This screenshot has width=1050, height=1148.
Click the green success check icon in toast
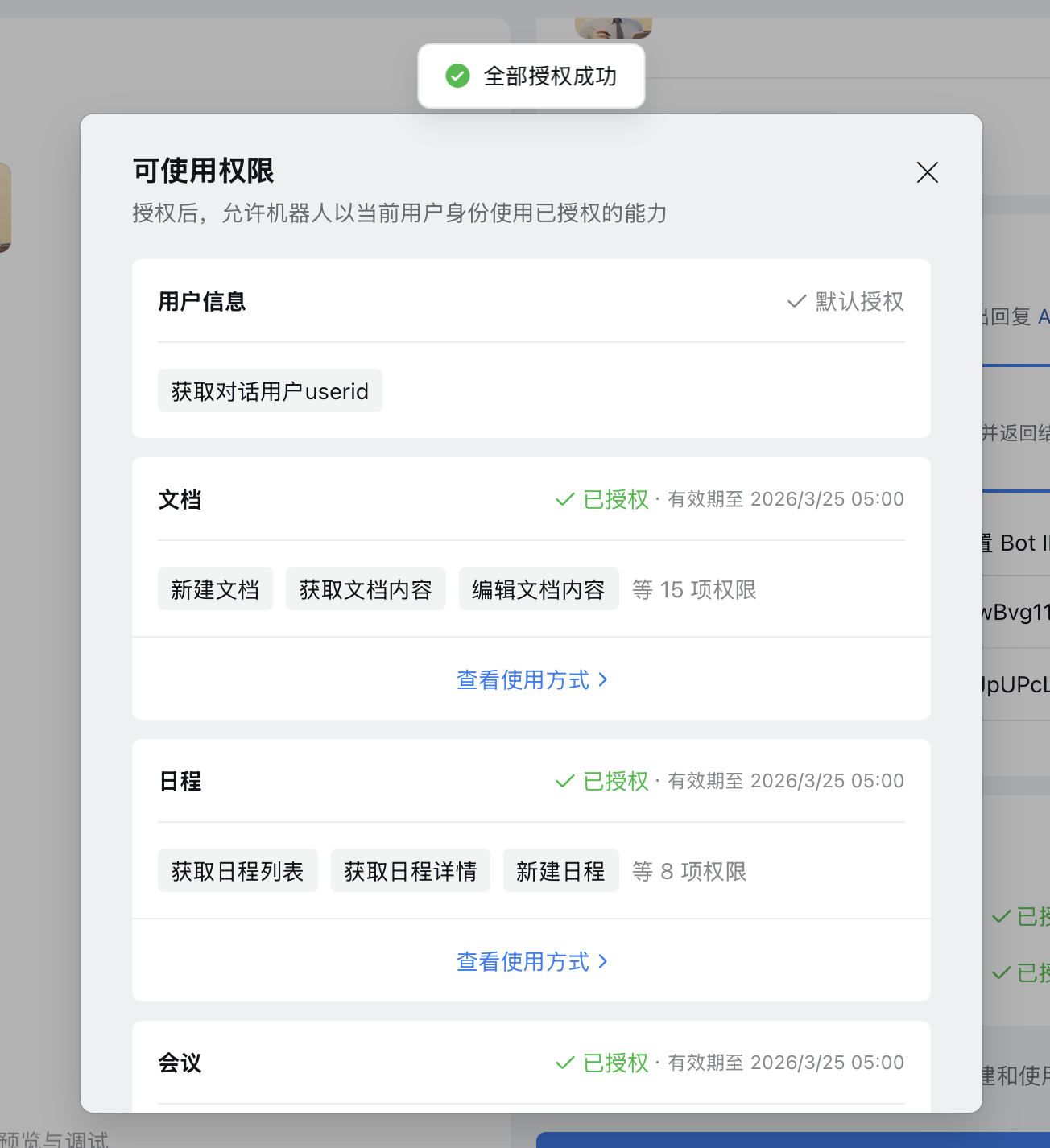457,76
